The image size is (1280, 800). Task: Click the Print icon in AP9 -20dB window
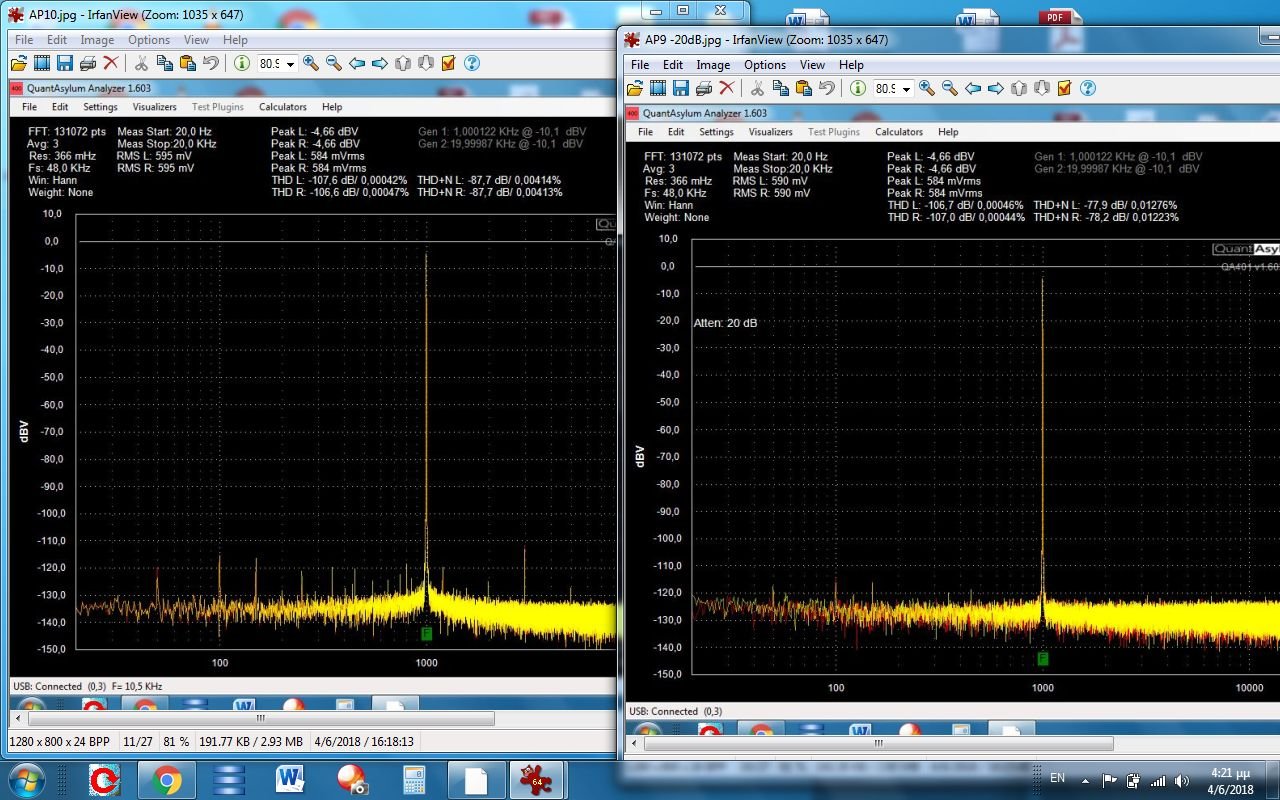(704, 88)
